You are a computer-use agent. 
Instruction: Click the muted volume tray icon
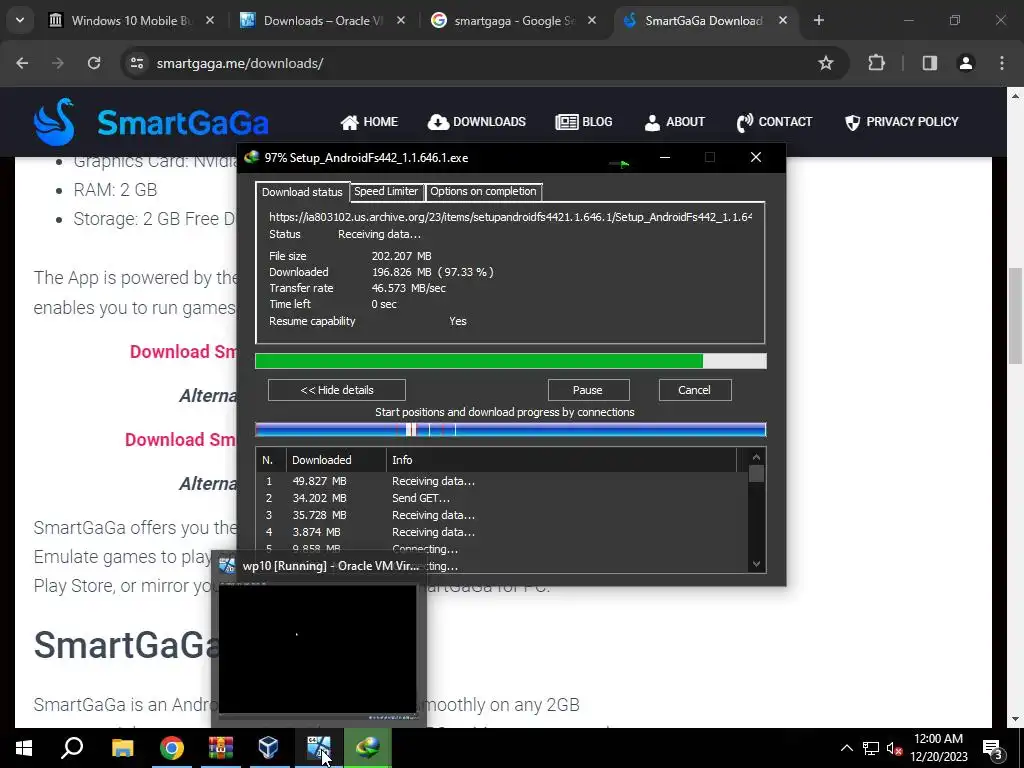tap(895, 748)
